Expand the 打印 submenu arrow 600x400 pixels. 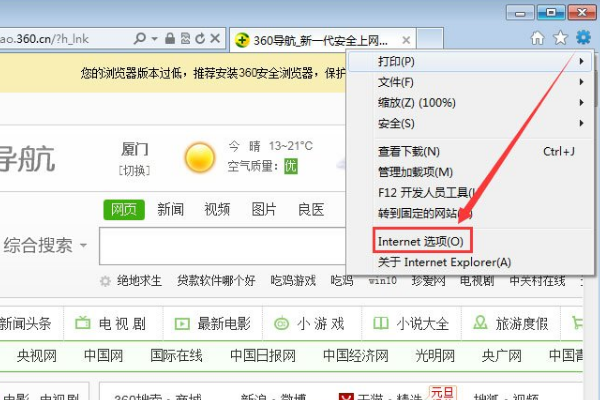coord(581,61)
